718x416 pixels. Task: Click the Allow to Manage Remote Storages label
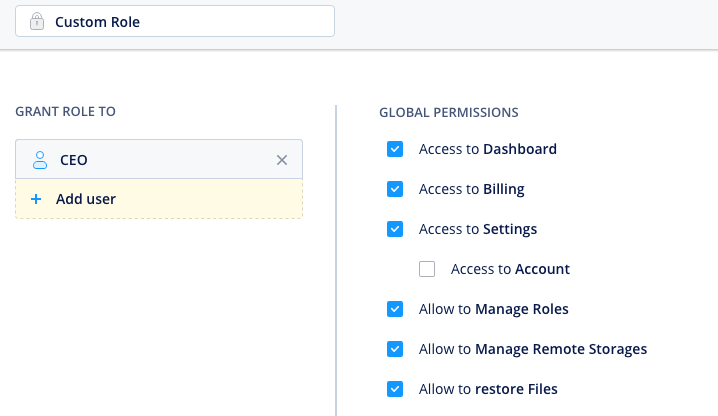click(x=532, y=349)
